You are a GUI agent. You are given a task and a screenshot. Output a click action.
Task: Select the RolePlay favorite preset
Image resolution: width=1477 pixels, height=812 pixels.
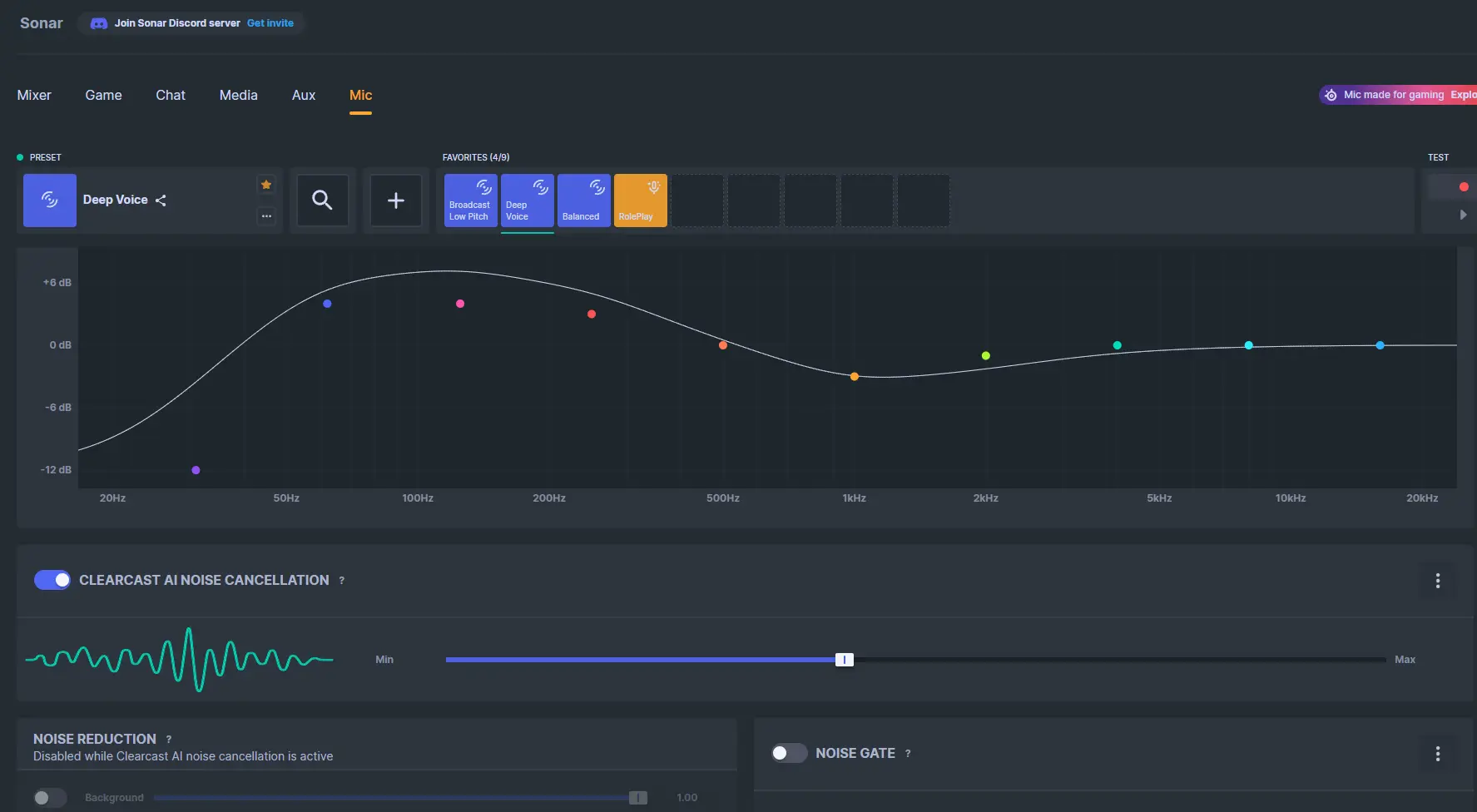click(x=640, y=200)
